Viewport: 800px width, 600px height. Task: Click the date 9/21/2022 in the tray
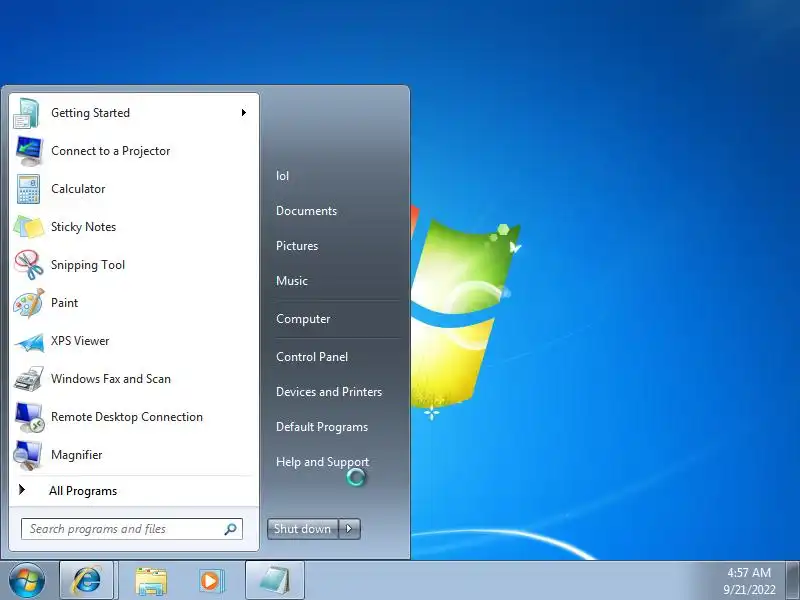coord(749,590)
